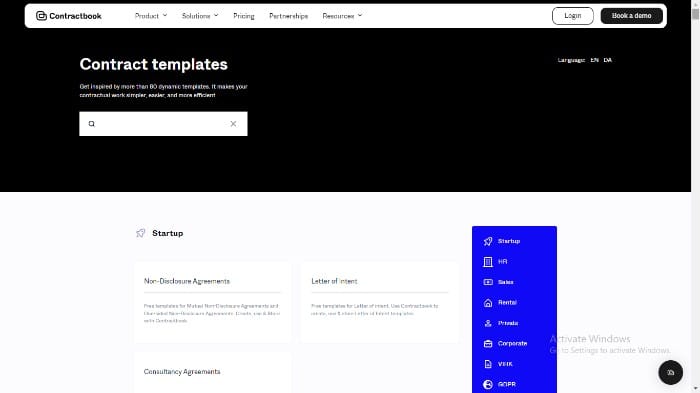Click the Login button

tap(573, 16)
